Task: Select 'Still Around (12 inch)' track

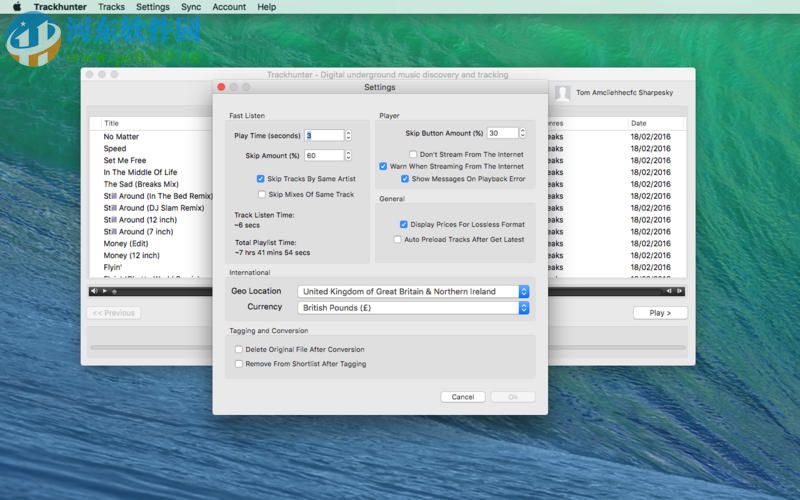Action: pyautogui.click(x=140, y=220)
